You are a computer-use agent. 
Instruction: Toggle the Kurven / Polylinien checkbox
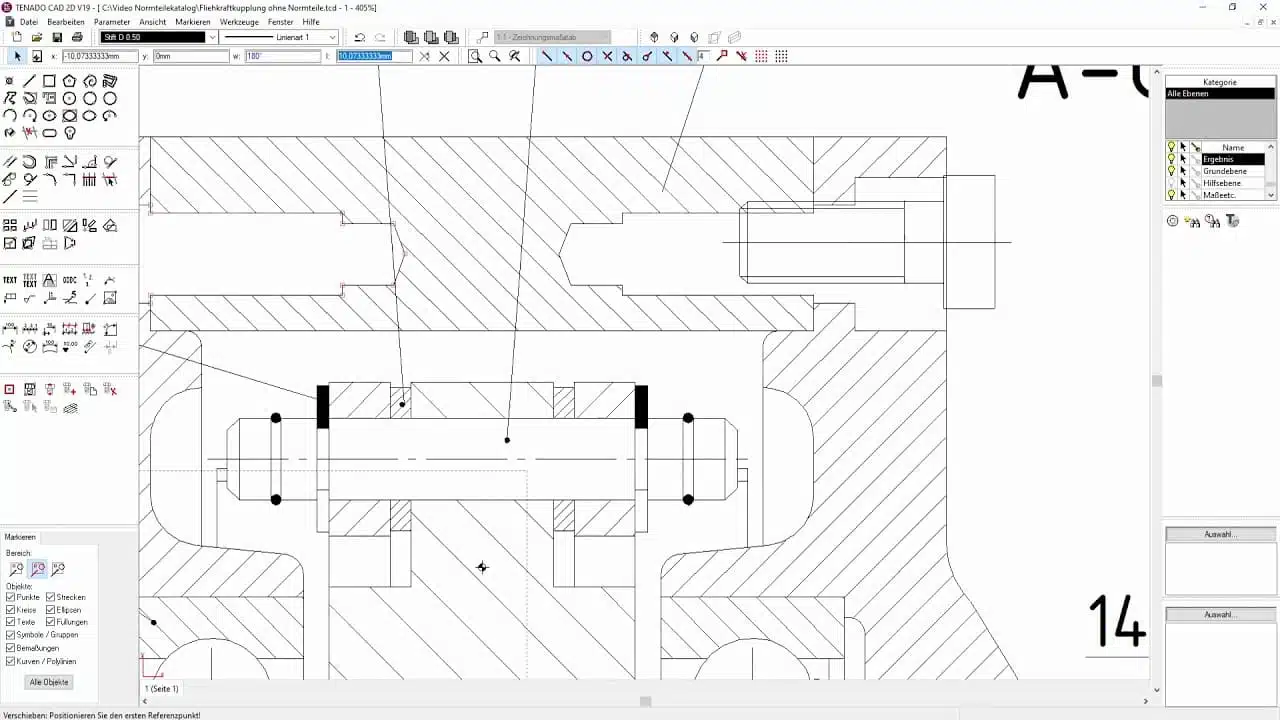click(10, 661)
